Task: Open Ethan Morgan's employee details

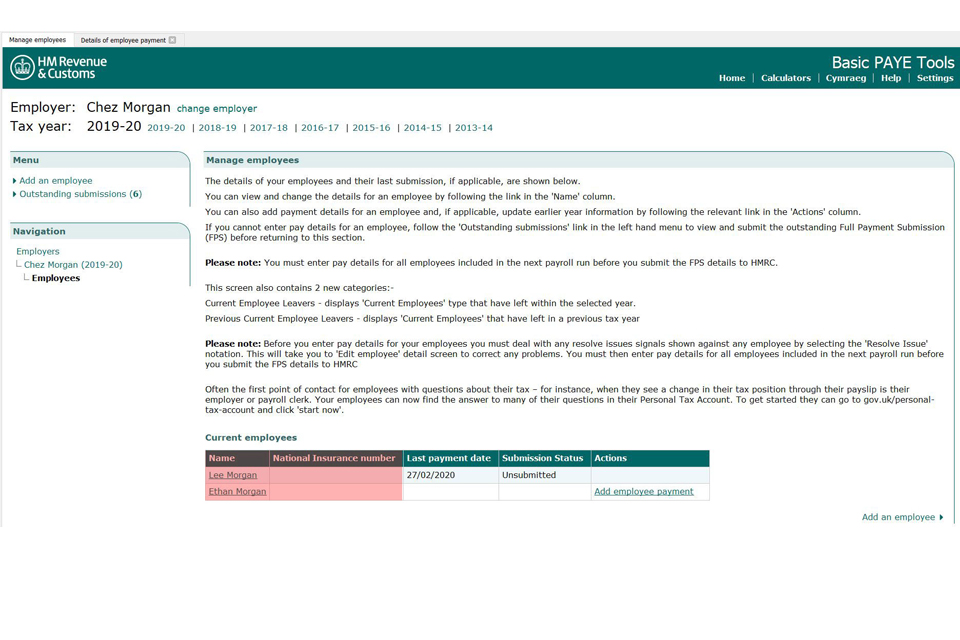Action: [x=236, y=491]
